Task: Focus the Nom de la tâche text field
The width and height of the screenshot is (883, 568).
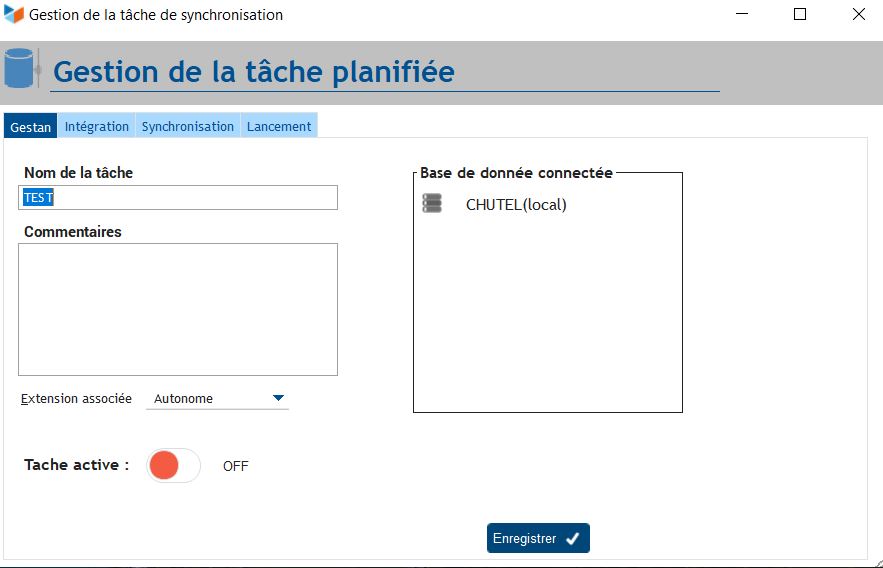Action: [178, 198]
